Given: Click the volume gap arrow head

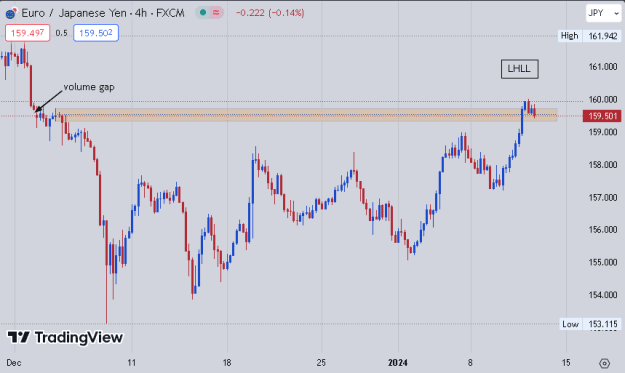Looking at the screenshot, I should [x=37, y=109].
